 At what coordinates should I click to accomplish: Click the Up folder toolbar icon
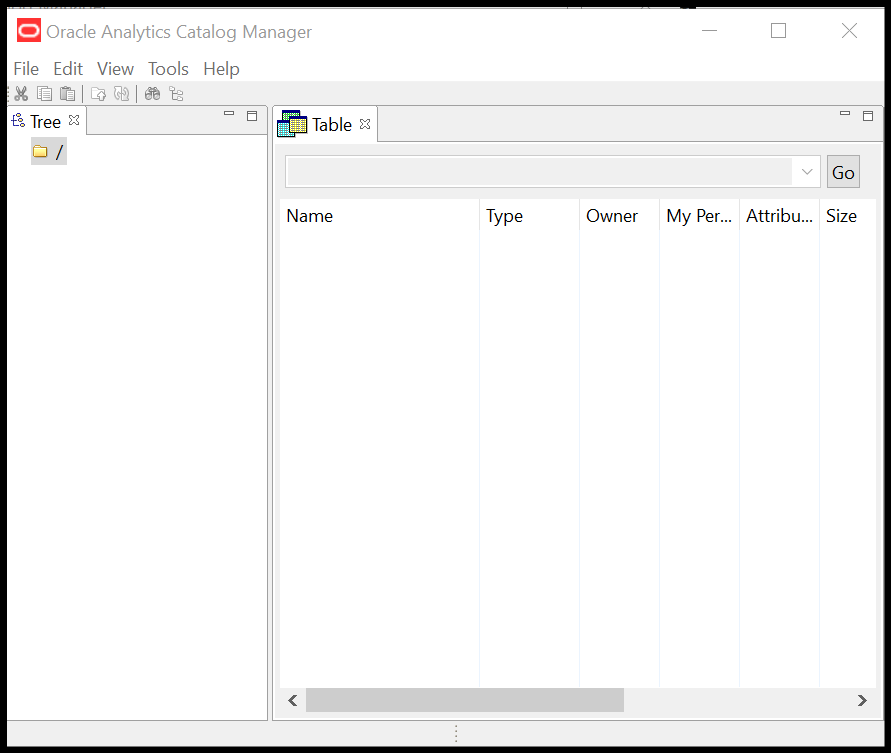coord(98,94)
